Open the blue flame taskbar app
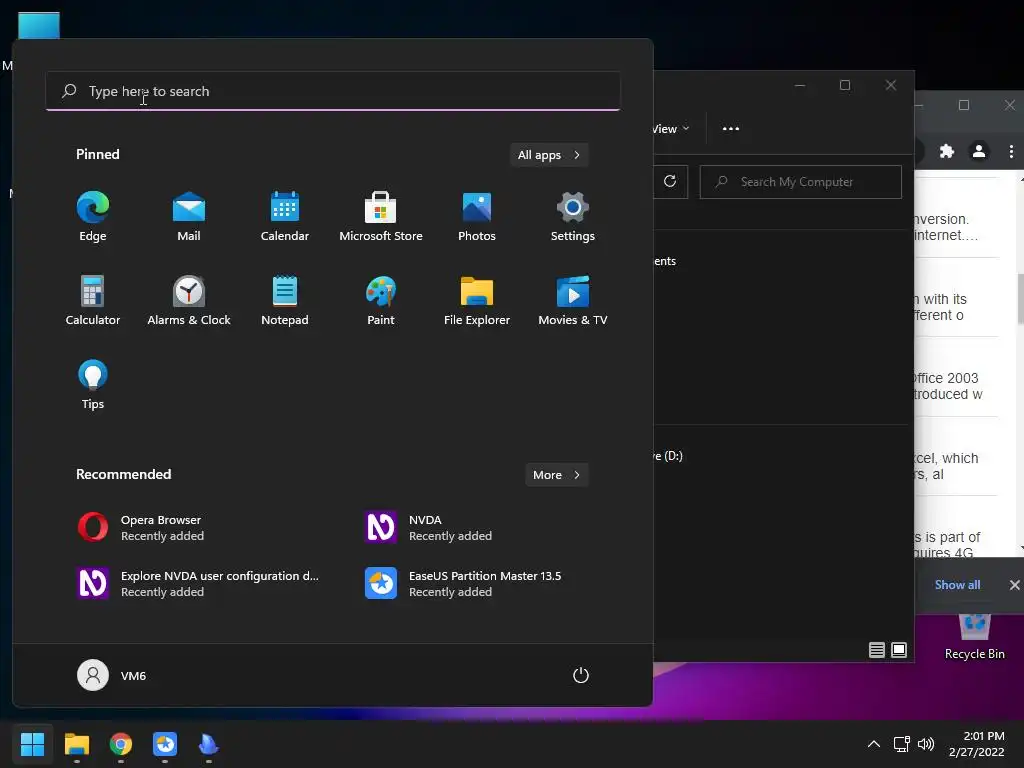Viewport: 1024px width, 768px height. click(x=208, y=744)
